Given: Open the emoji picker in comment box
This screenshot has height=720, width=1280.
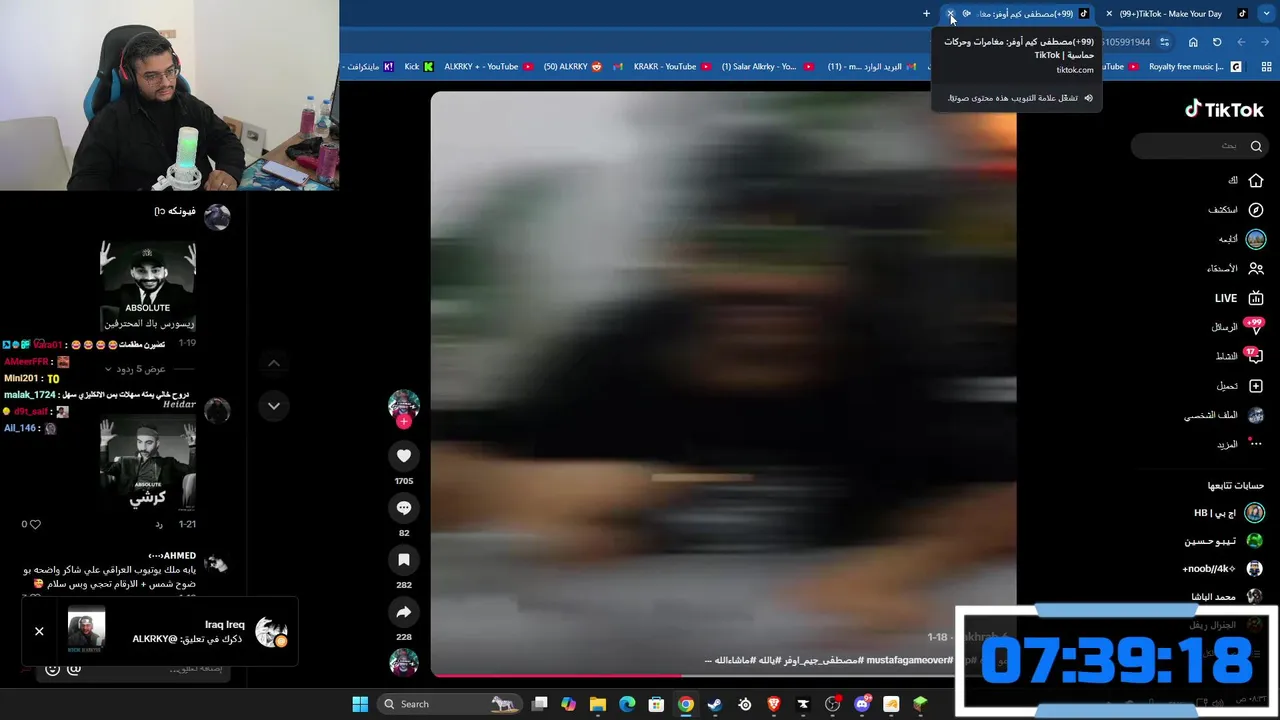Looking at the screenshot, I should pos(52,669).
